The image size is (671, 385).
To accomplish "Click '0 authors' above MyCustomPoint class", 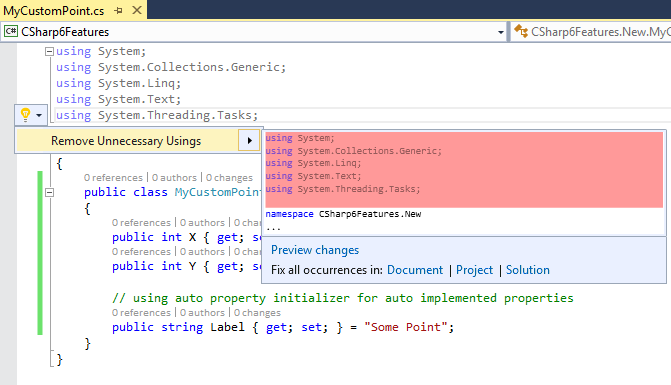I will [x=174, y=178].
